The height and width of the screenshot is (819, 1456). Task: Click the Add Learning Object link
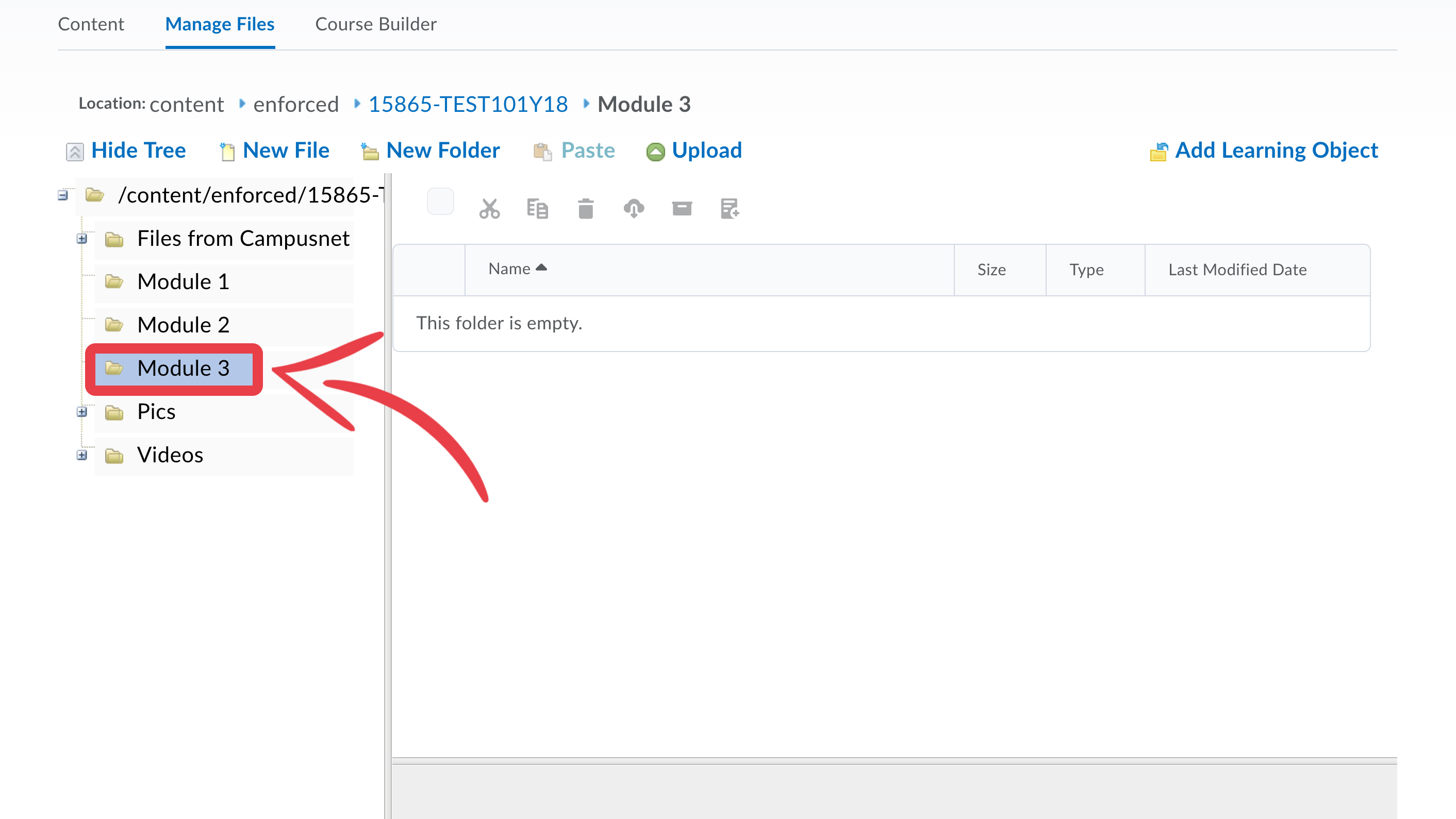coord(1276,151)
